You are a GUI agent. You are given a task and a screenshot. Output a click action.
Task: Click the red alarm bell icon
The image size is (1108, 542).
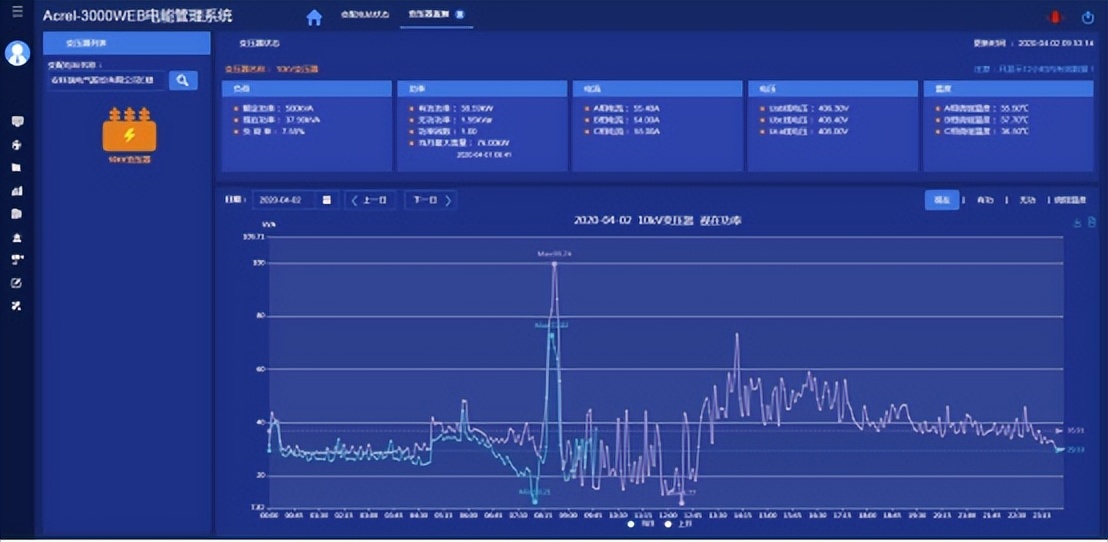[x=1052, y=17]
